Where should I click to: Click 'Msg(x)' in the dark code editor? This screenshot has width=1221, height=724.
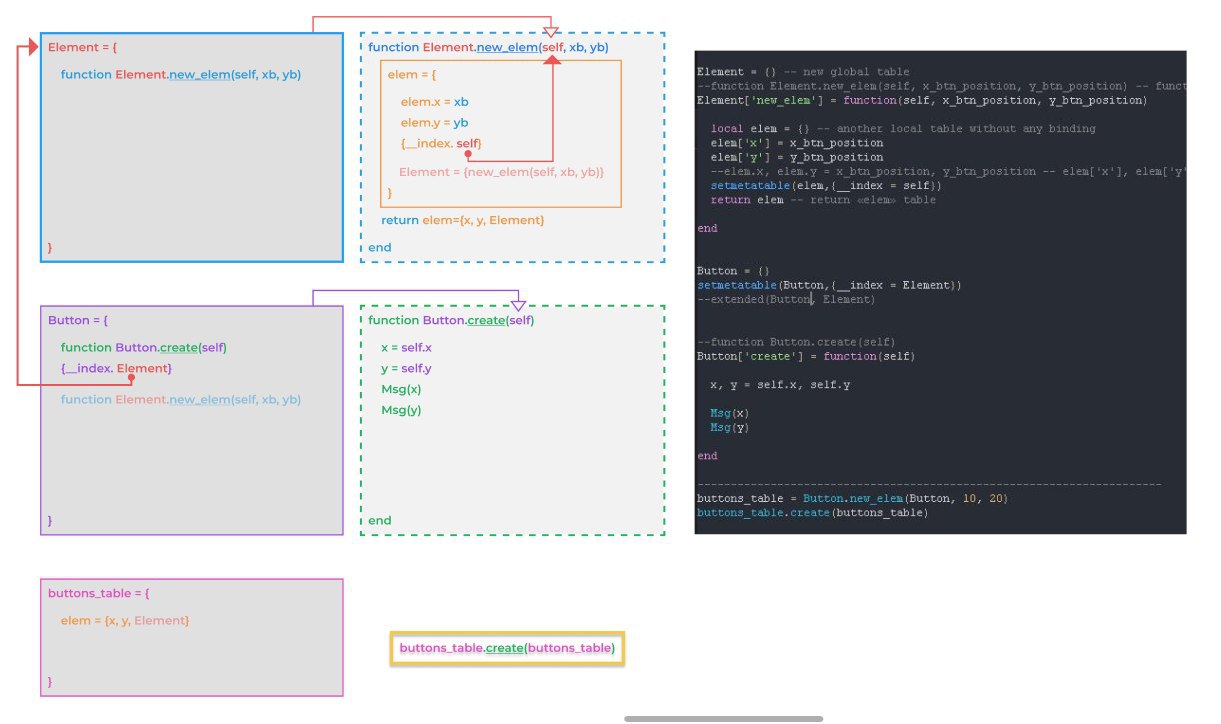point(730,413)
